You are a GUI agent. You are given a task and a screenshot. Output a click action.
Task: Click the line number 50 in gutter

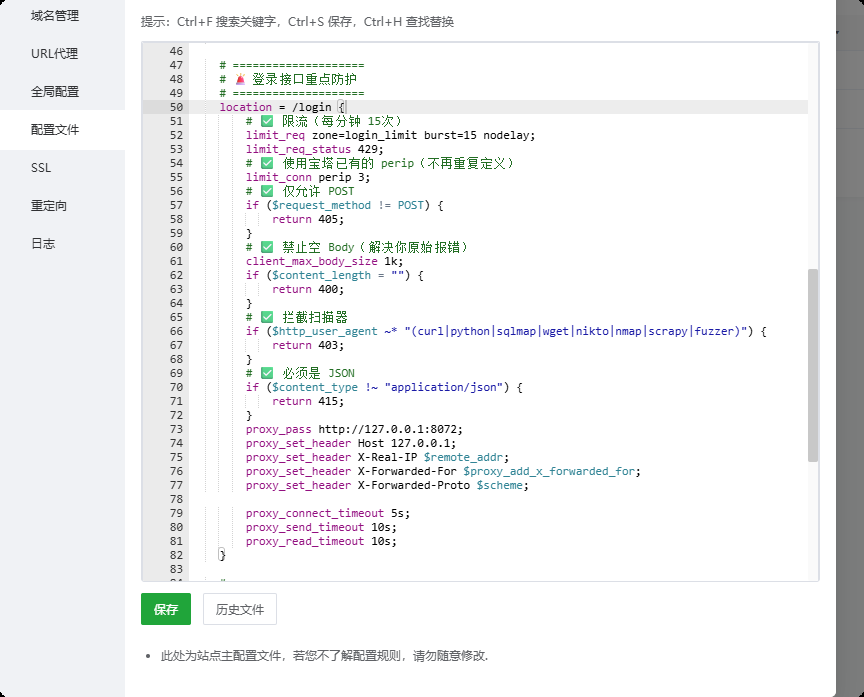point(176,107)
